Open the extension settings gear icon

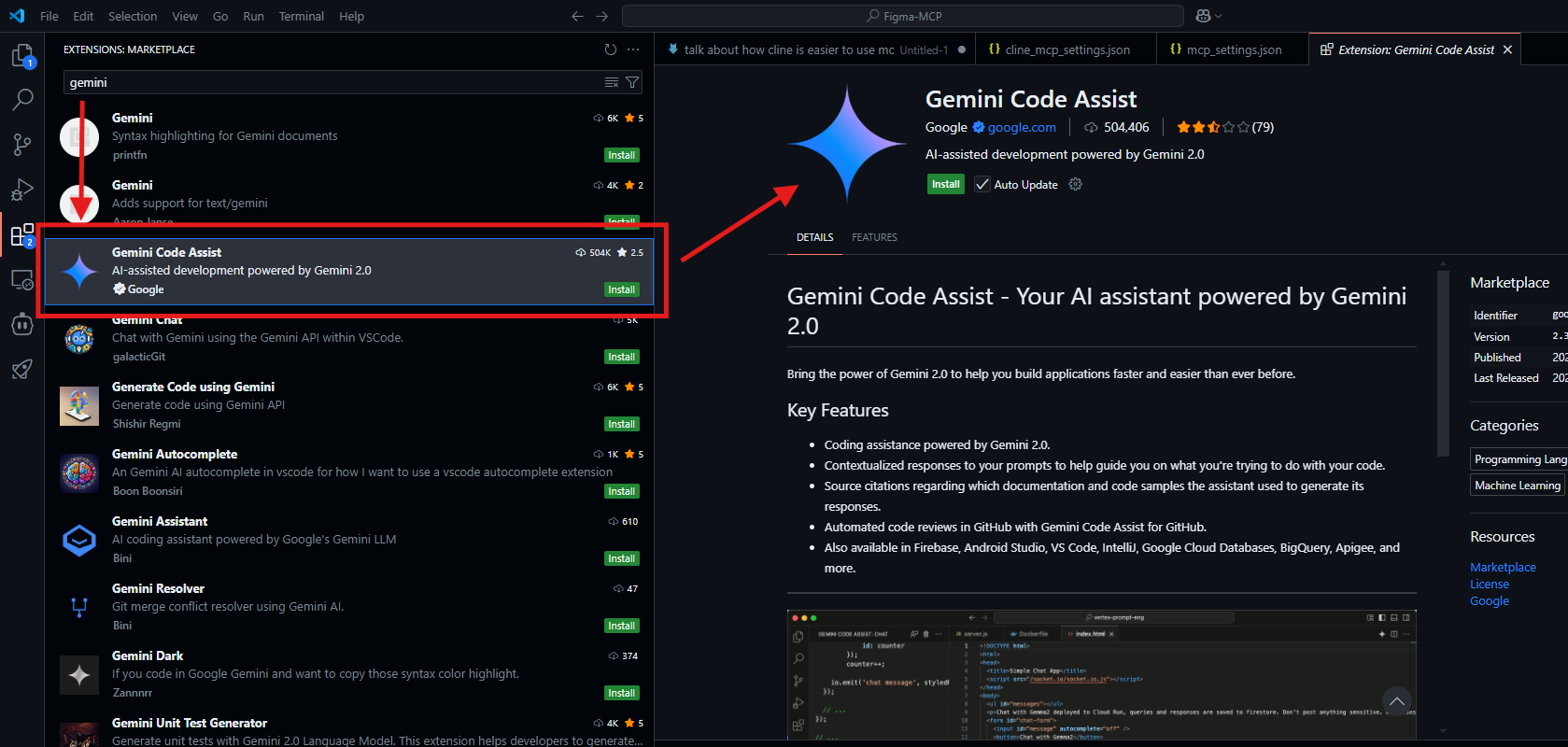[x=1075, y=184]
